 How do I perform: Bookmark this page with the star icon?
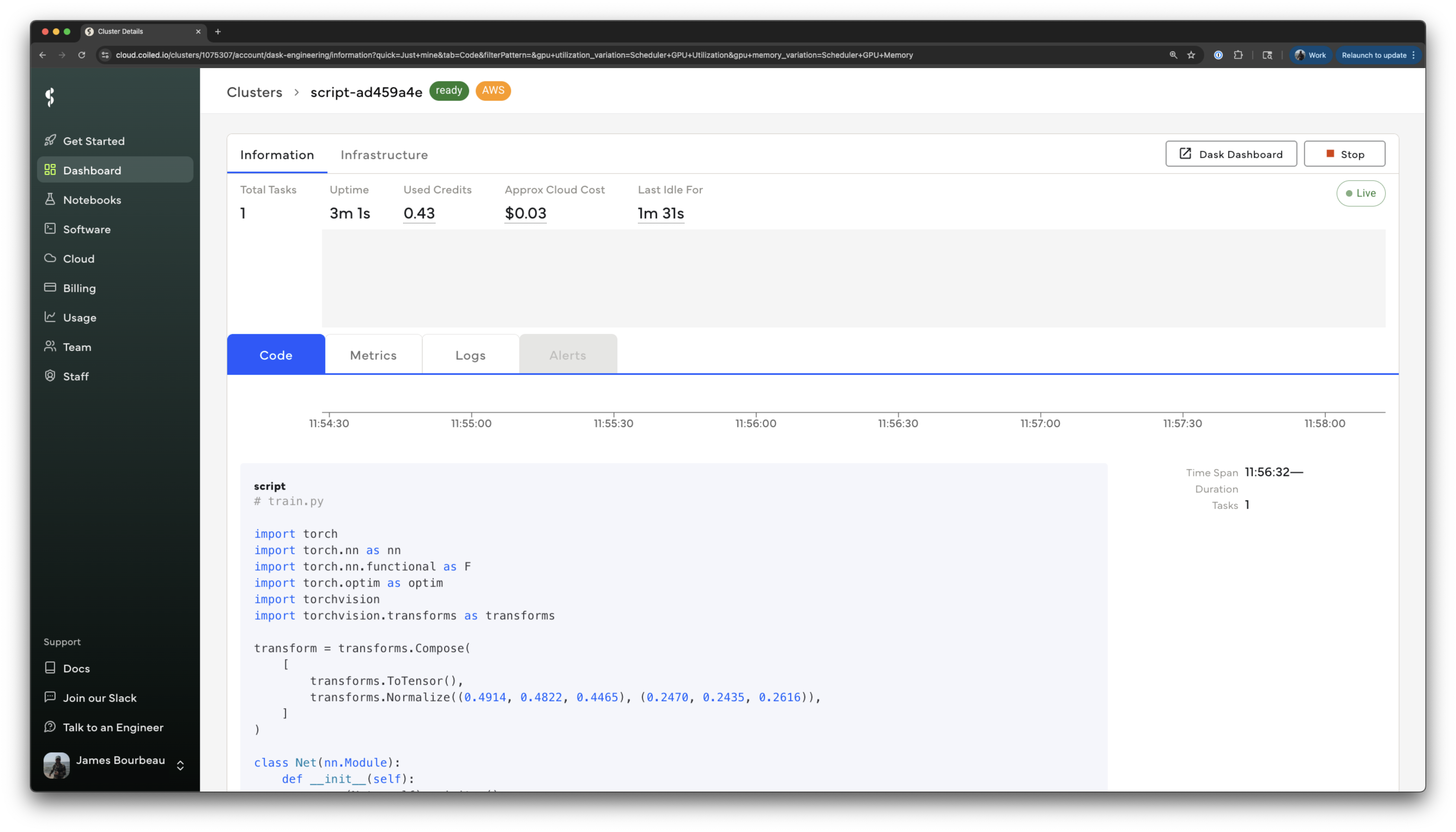(1191, 55)
